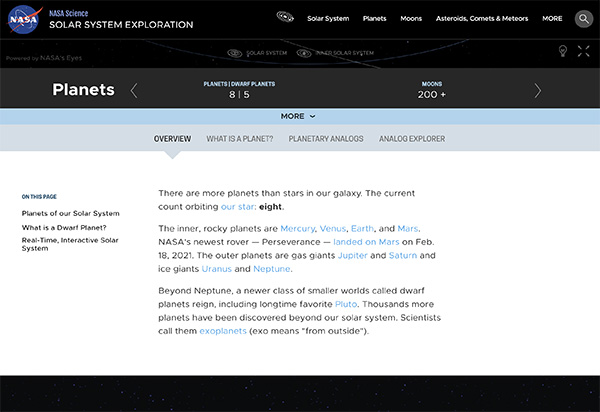Open the Neptune link

click(272, 269)
